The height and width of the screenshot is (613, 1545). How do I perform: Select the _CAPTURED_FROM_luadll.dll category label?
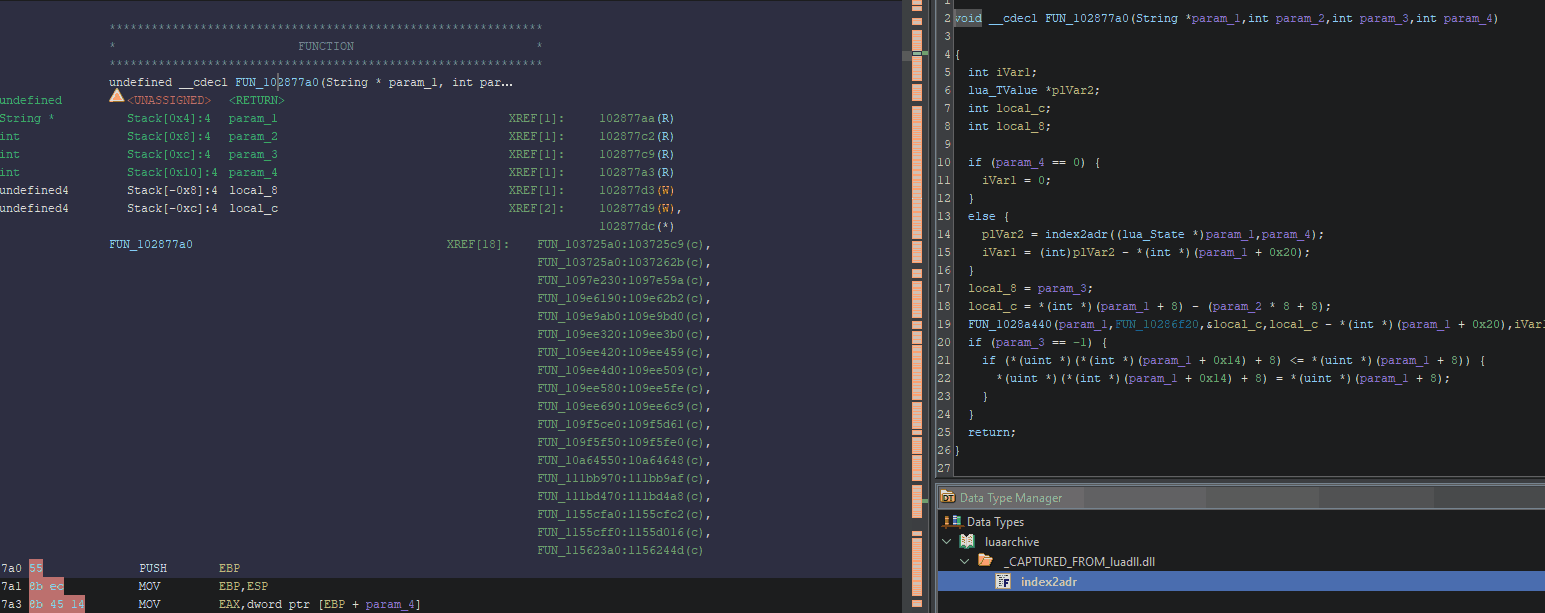tap(1079, 562)
